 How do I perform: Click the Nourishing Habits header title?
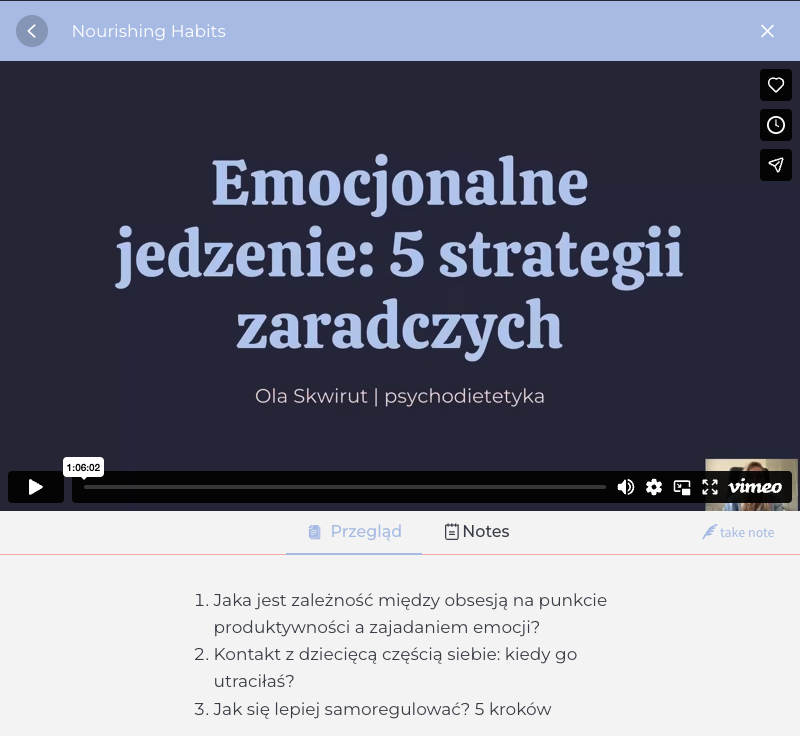tap(148, 31)
